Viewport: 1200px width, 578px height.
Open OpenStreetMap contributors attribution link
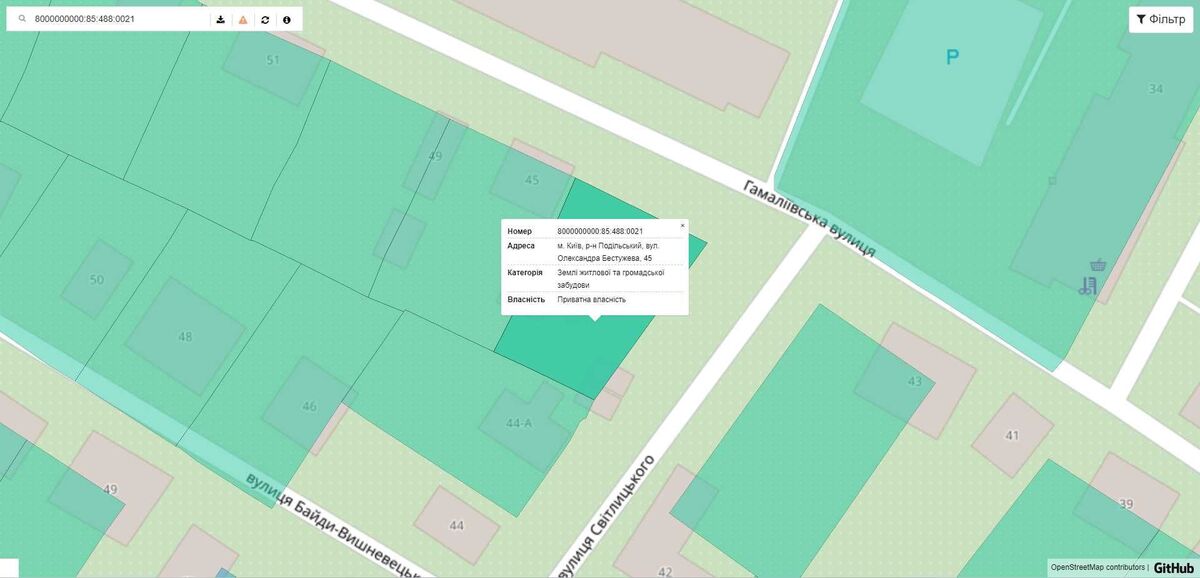(1097, 567)
